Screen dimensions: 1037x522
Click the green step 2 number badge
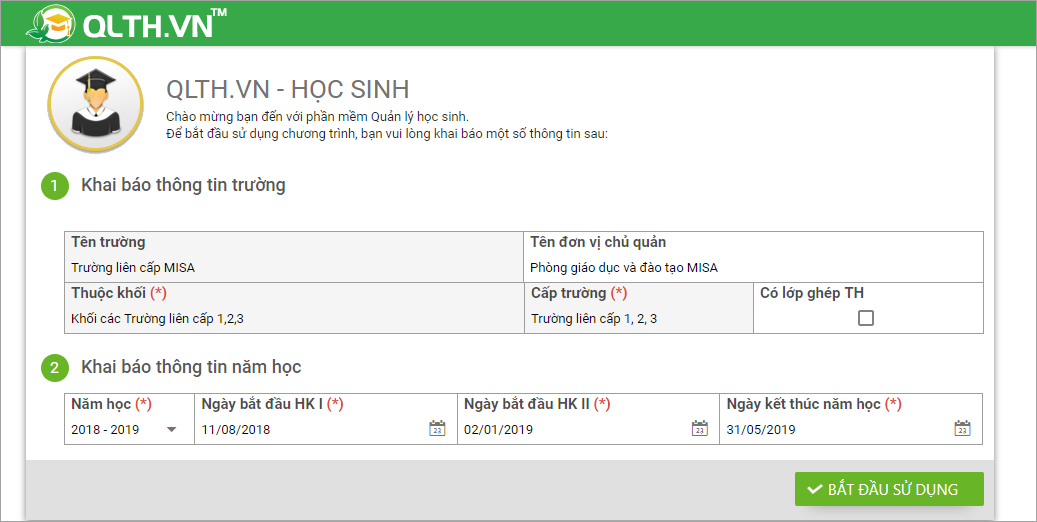pyautogui.click(x=54, y=368)
